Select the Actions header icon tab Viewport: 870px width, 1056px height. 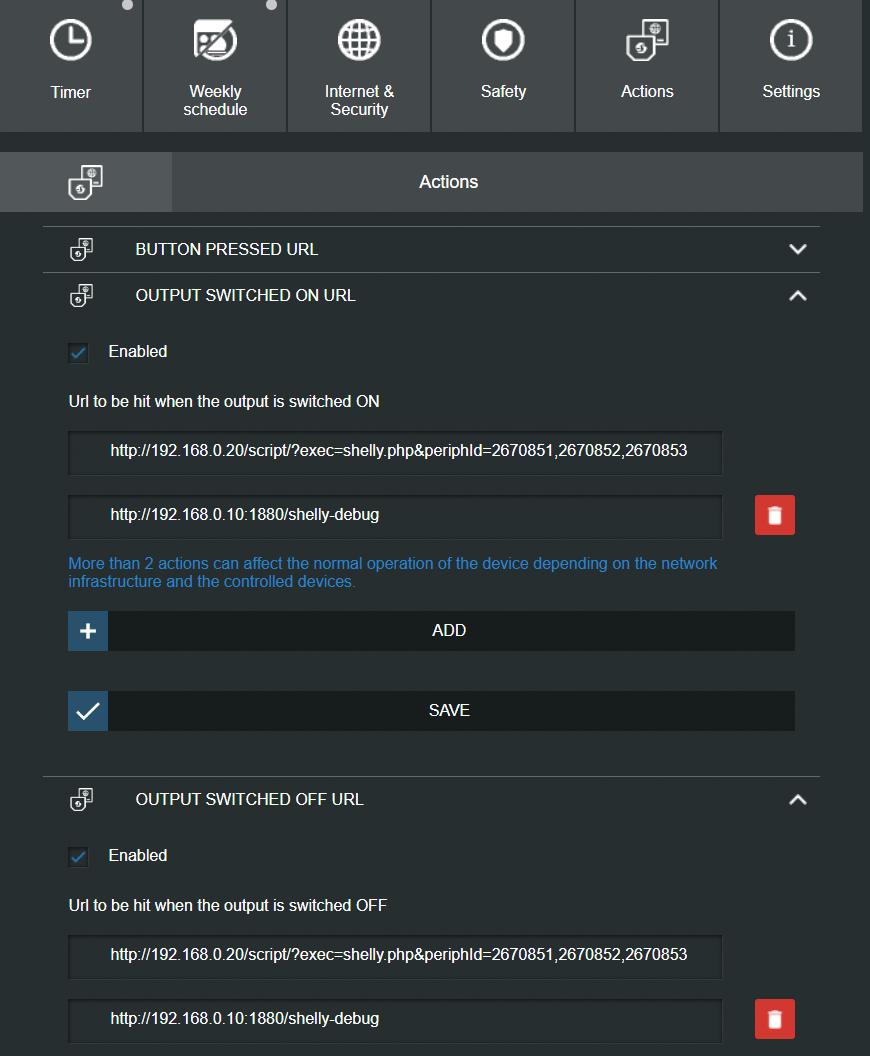coord(86,182)
